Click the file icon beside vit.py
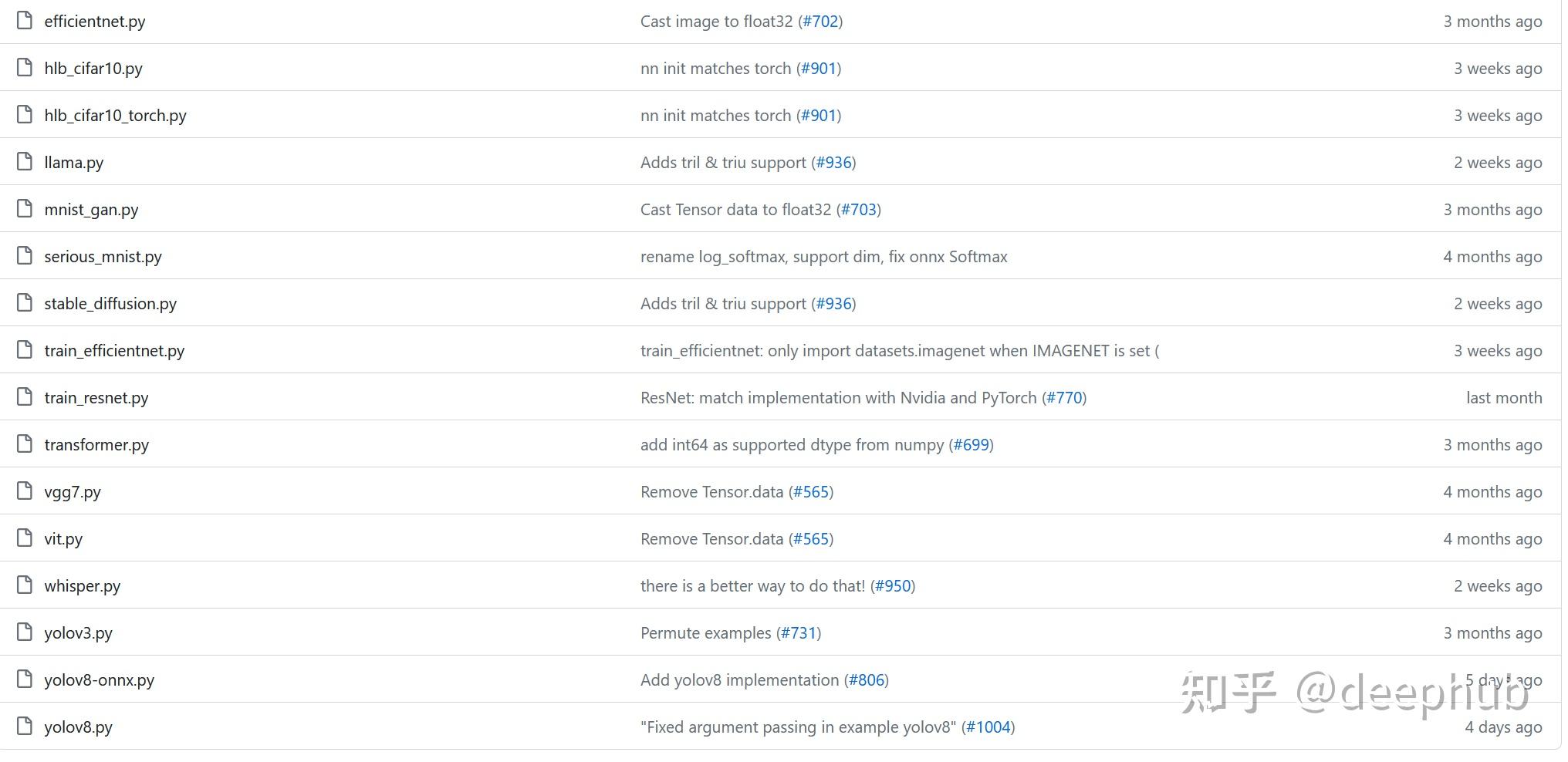The image size is (1568, 762). (x=25, y=538)
